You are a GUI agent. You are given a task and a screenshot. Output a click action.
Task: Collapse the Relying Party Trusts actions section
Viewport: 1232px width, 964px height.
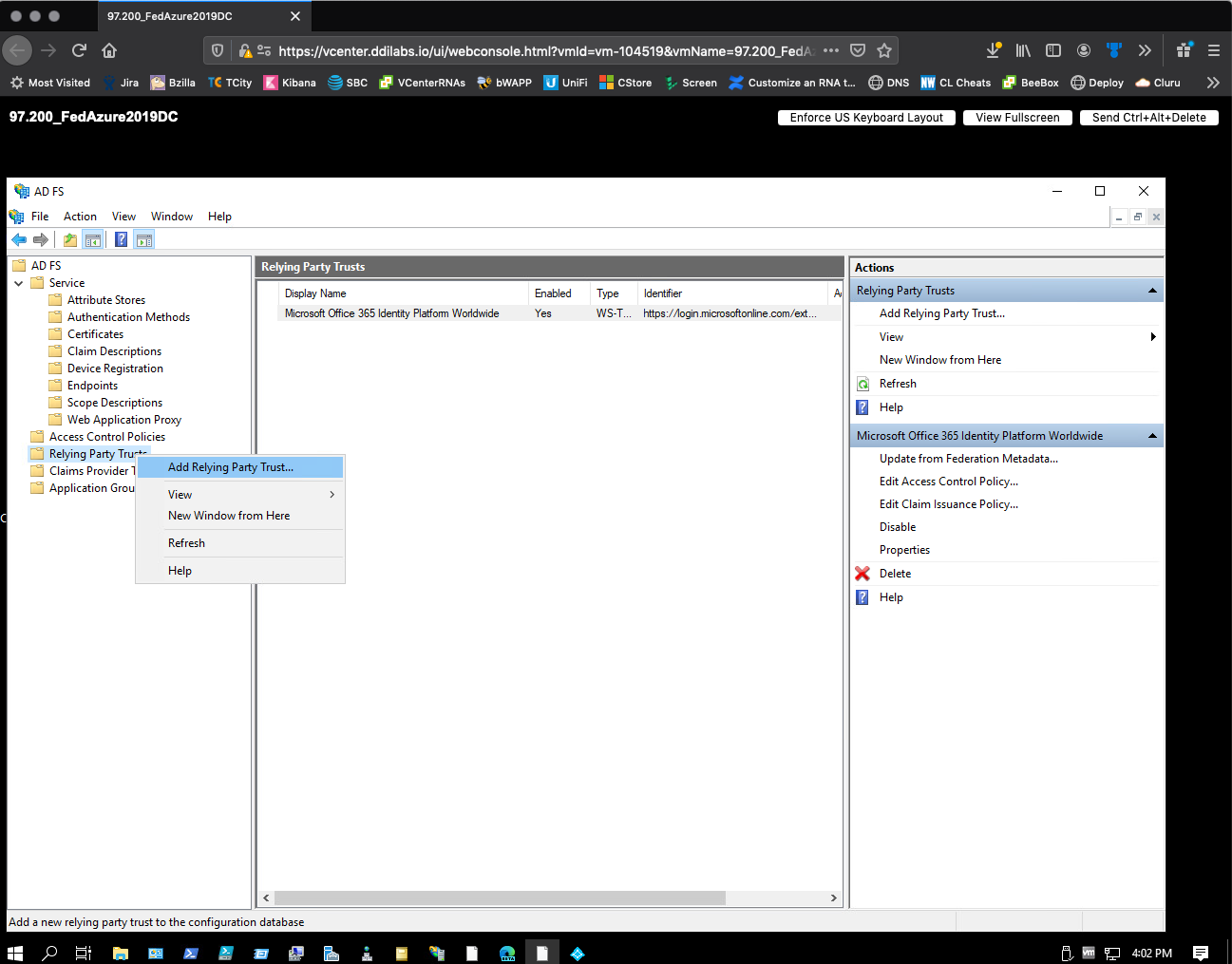pos(1152,291)
